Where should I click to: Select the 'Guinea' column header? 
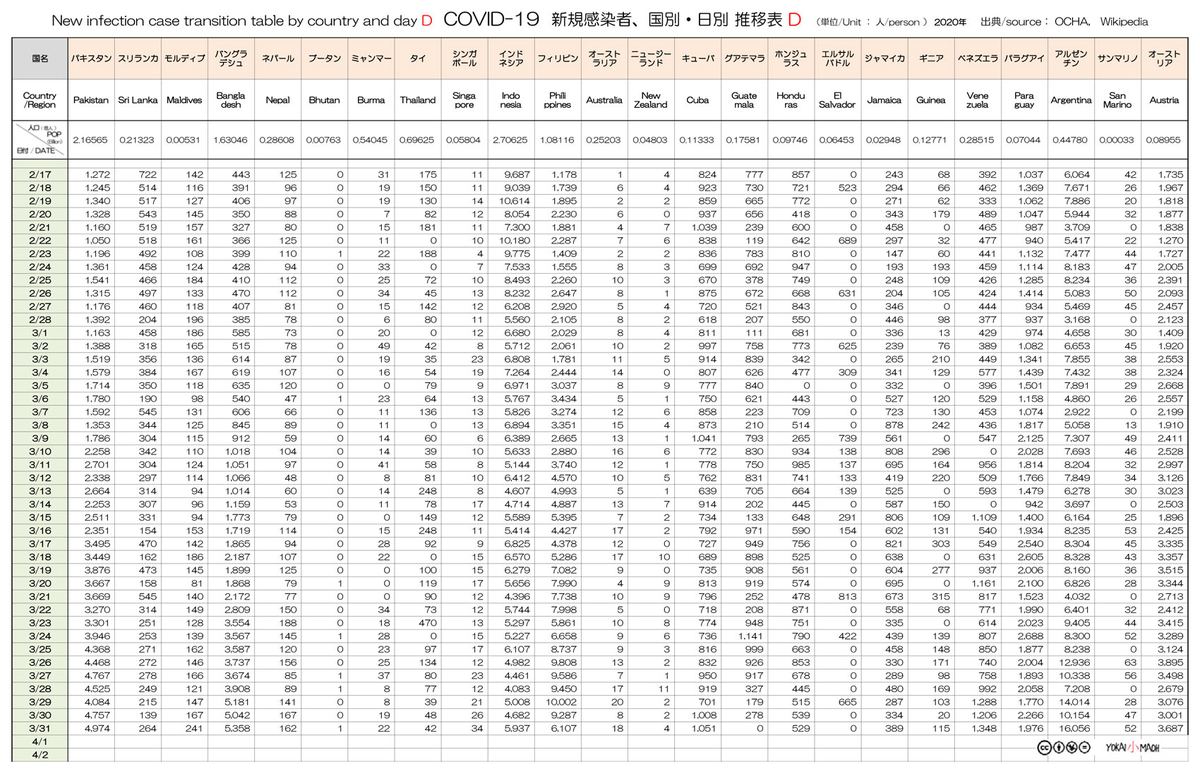tap(931, 101)
